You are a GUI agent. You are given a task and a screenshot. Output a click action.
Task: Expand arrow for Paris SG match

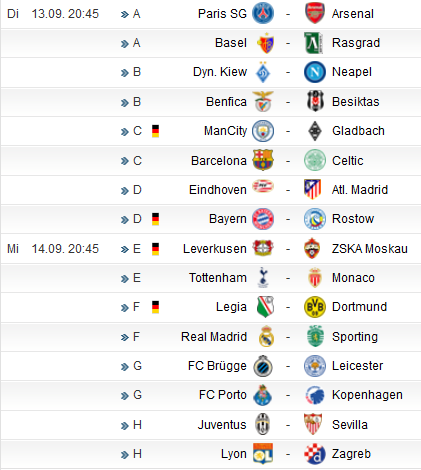coord(125,14)
